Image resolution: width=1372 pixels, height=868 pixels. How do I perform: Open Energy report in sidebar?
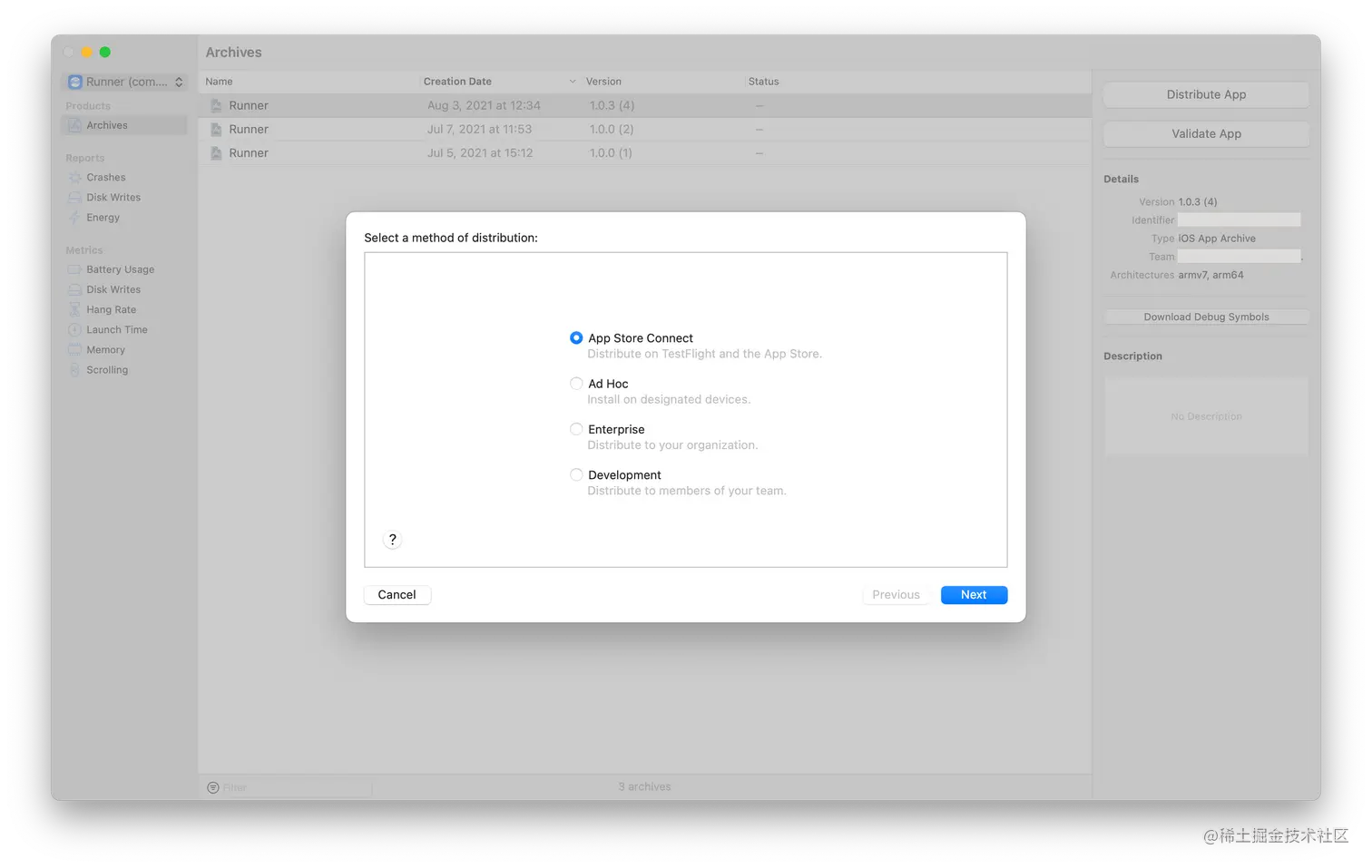103,218
